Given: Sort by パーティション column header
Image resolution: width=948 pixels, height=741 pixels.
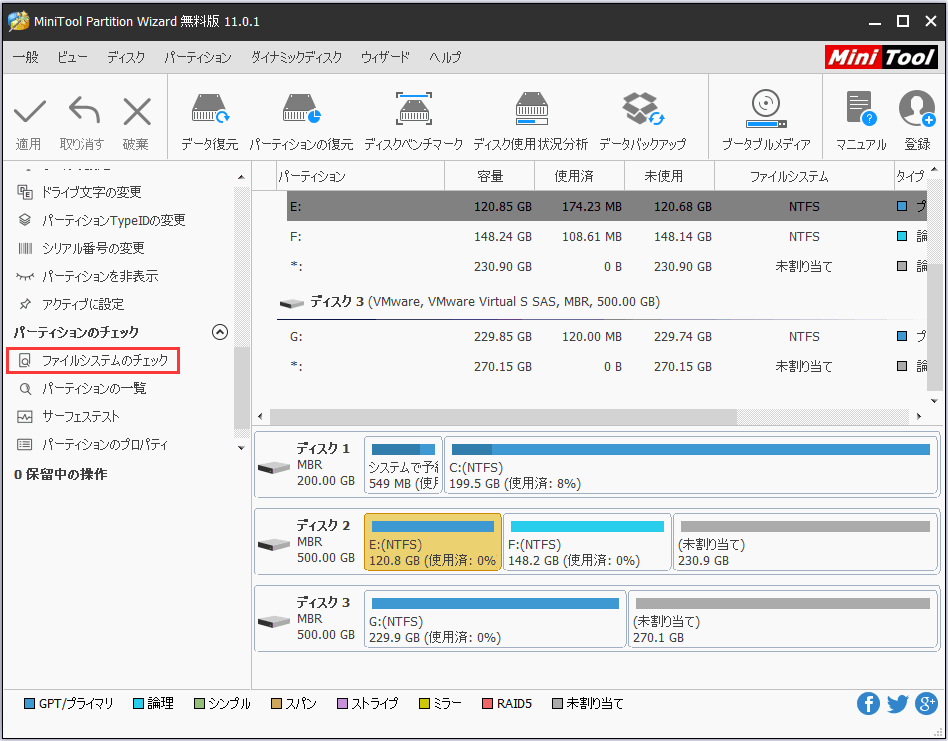Looking at the screenshot, I should pyautogui.click(x=360, y=176).
